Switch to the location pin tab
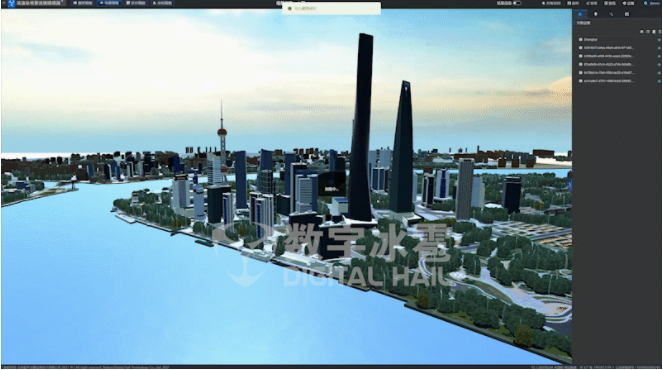The image size is (663, 370). (x=596, y=14)
